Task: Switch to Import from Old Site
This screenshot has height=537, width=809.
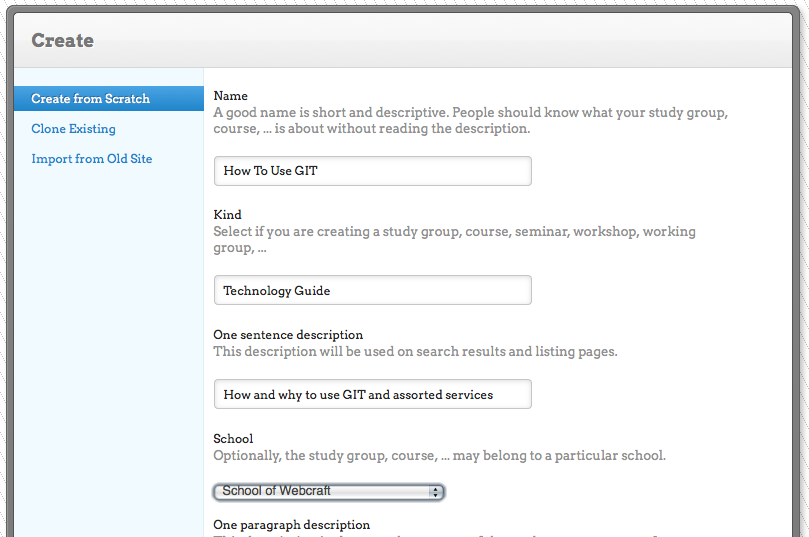Action: [x=91, y=159]
